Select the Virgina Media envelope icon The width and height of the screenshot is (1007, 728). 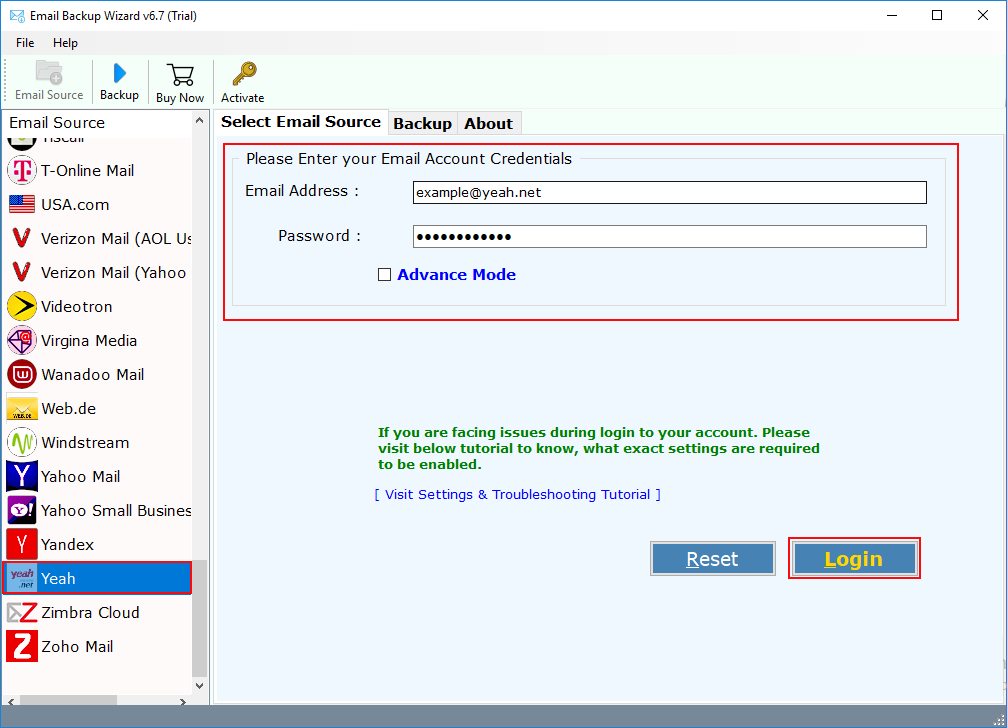[22, 340]
